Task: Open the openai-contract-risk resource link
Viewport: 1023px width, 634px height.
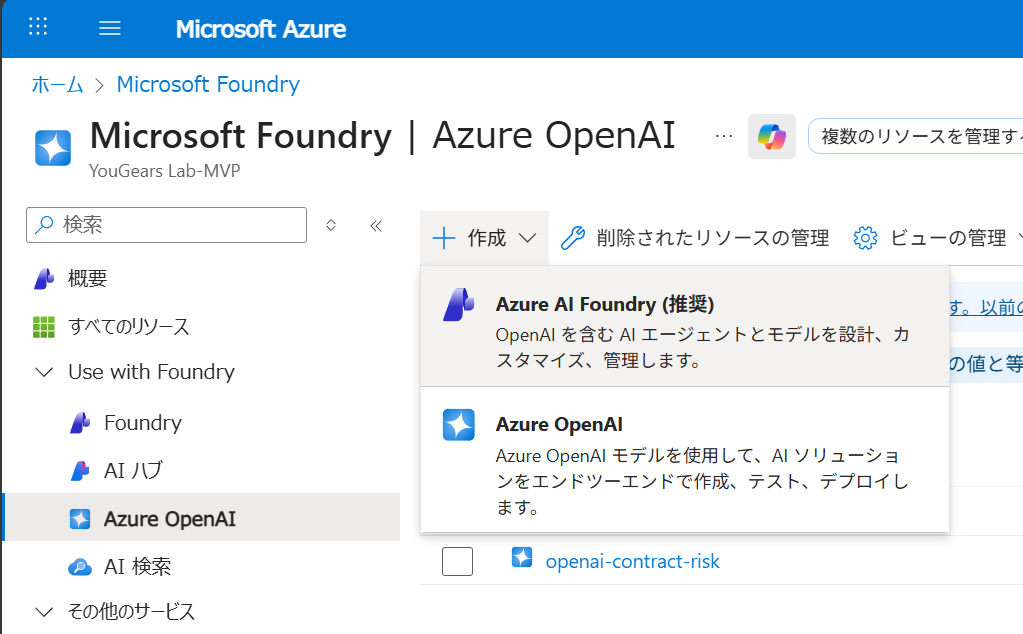Action: coord(632,562)
